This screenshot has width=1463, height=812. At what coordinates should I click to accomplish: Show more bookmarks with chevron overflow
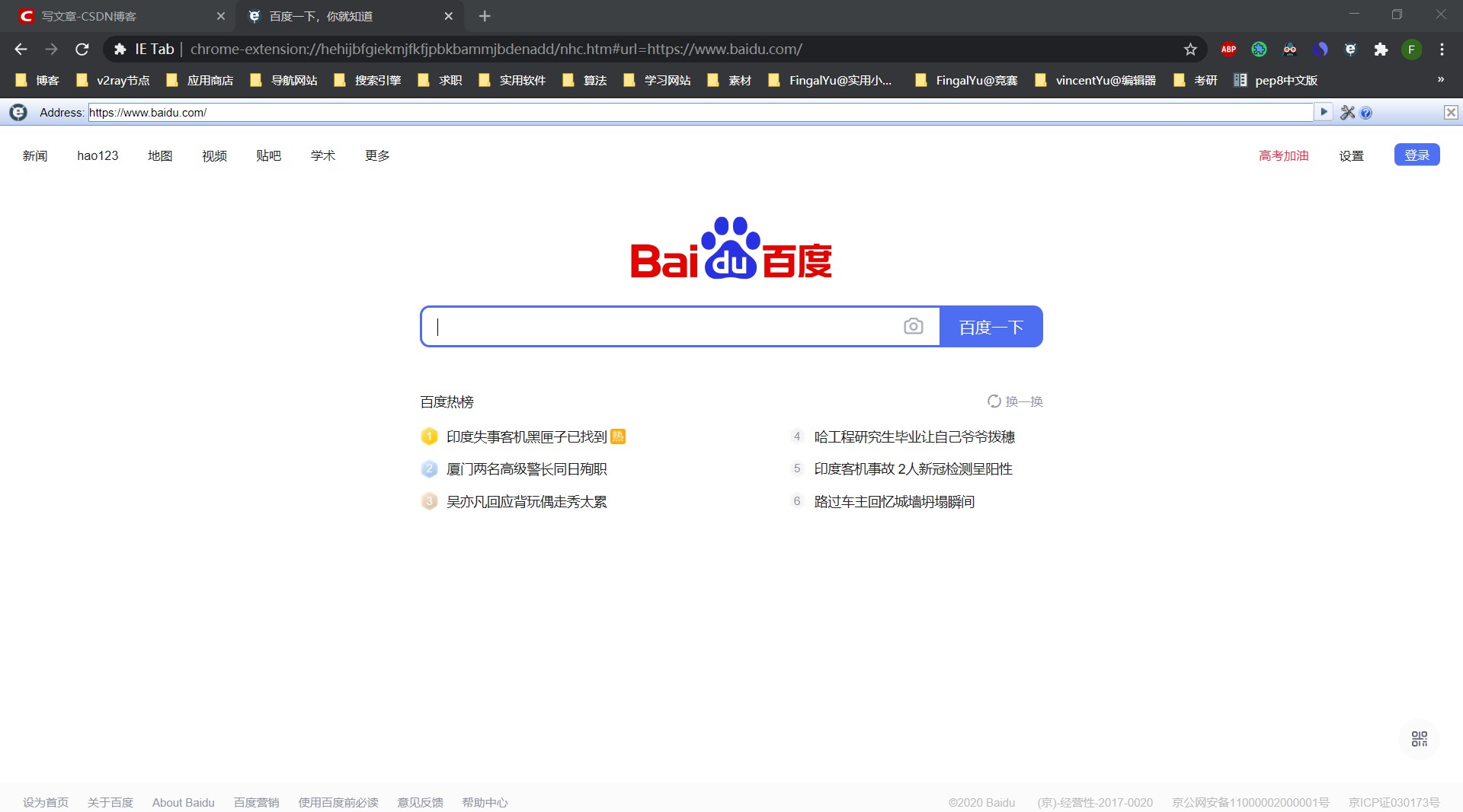(1440, 80)
